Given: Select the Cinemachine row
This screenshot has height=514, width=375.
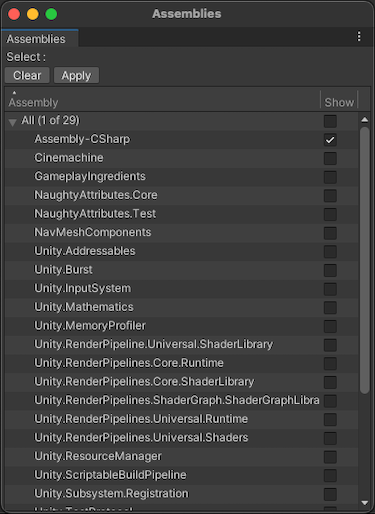Looking at the screenshot, I should pyautogui.click(x=182, y=158).
